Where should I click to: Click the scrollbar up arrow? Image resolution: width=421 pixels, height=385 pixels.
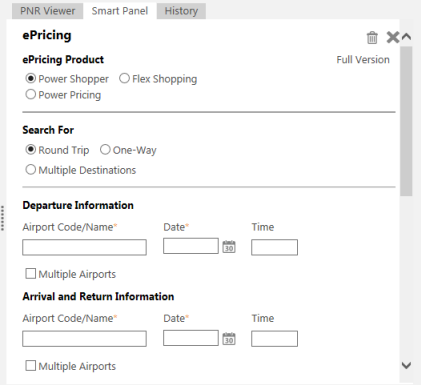point(406,36)
